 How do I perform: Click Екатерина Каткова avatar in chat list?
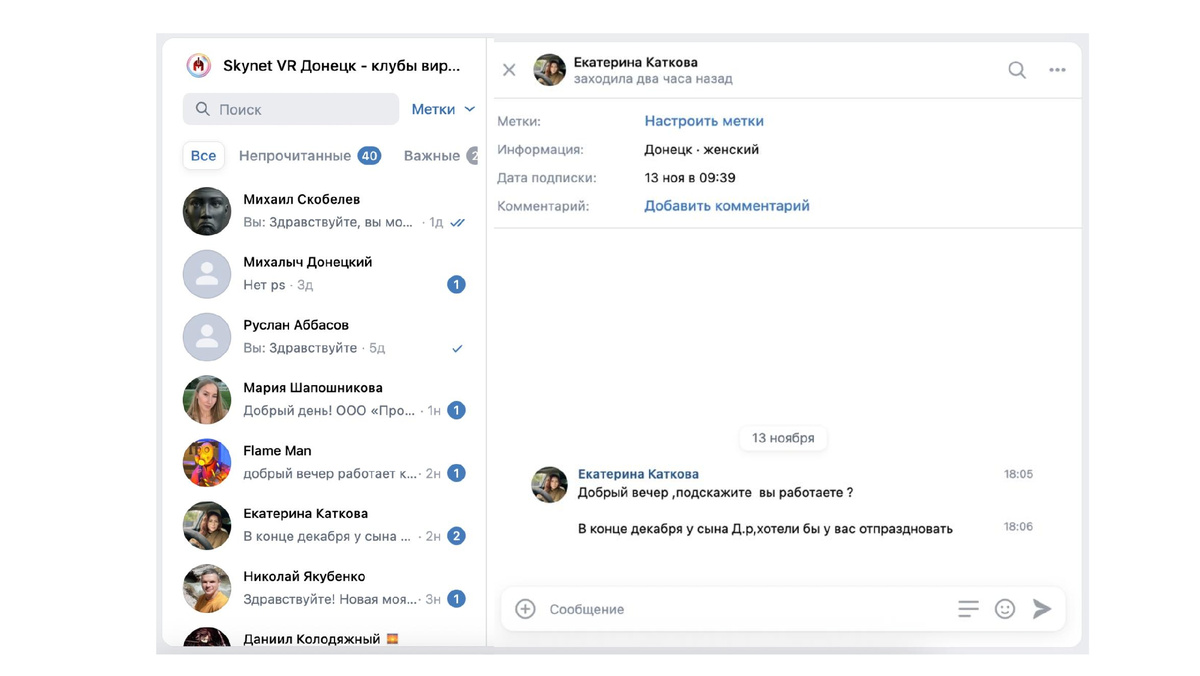pos(207,526)
